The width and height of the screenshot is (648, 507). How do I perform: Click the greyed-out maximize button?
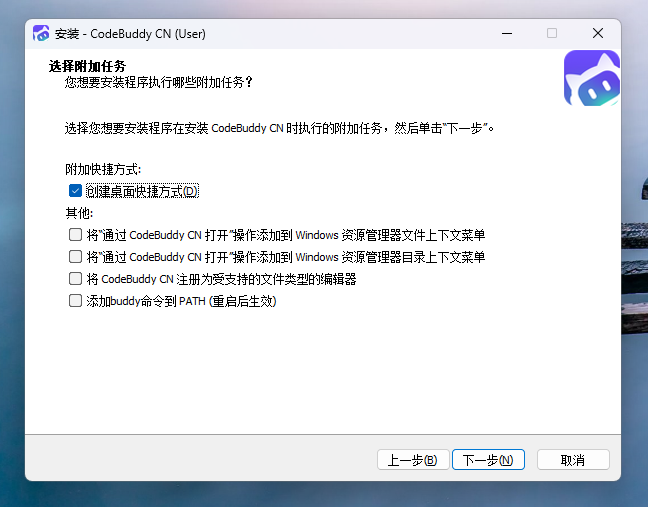tap(551, 33)
